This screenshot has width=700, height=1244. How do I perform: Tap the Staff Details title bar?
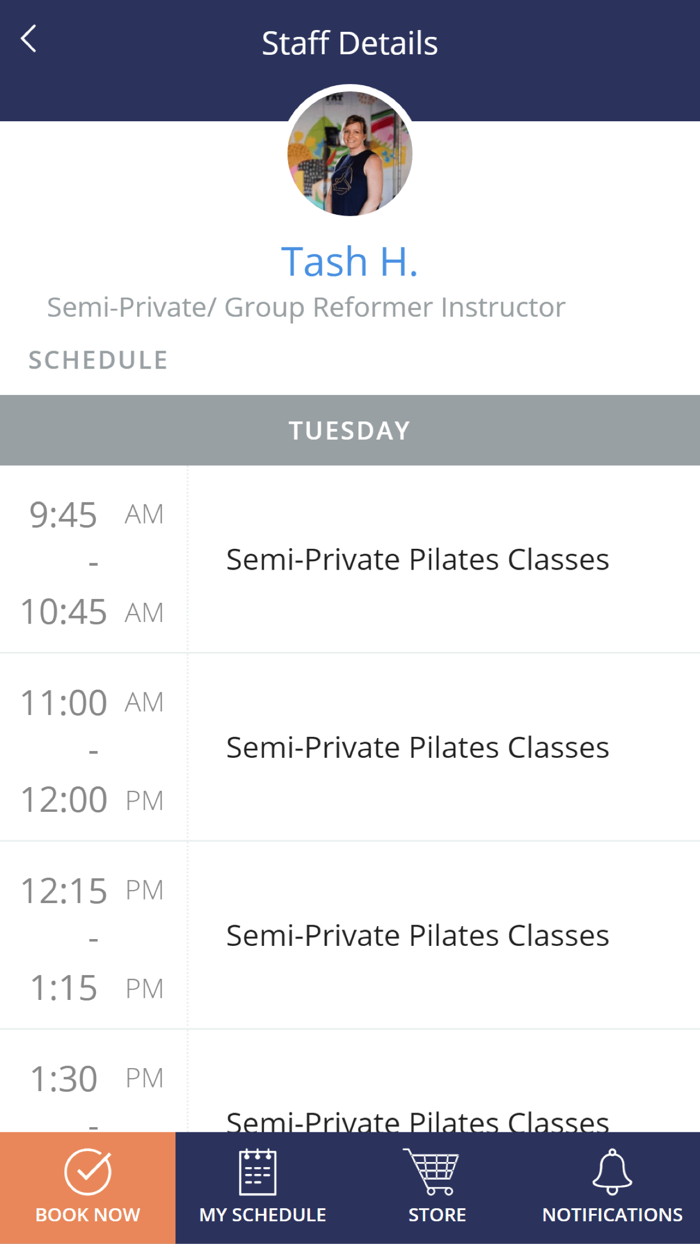350,43
